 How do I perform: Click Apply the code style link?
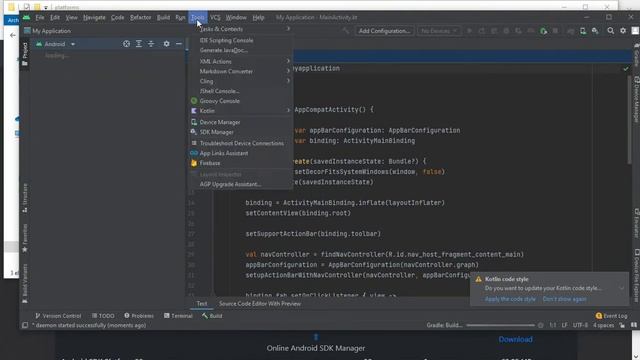coord(510,299)
